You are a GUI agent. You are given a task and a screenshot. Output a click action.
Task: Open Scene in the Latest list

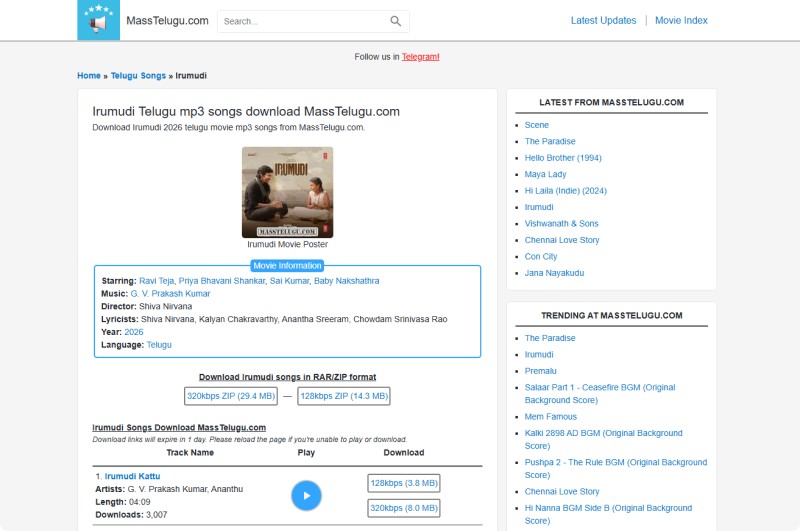tap(536, 125)
